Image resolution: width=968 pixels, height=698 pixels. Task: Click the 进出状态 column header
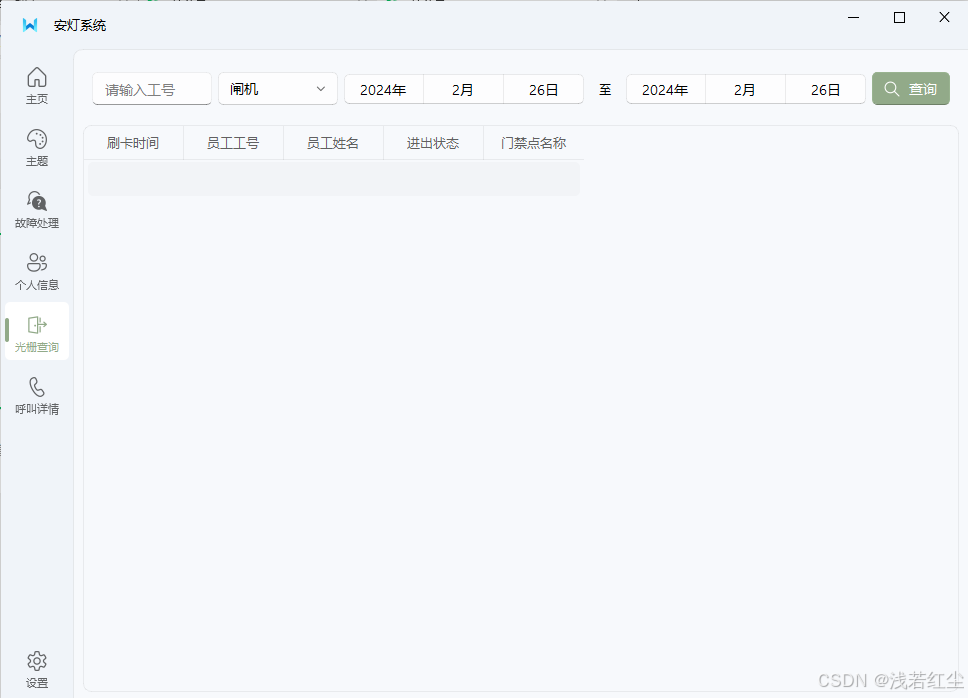pyautogui.click(x=432, y=143)
